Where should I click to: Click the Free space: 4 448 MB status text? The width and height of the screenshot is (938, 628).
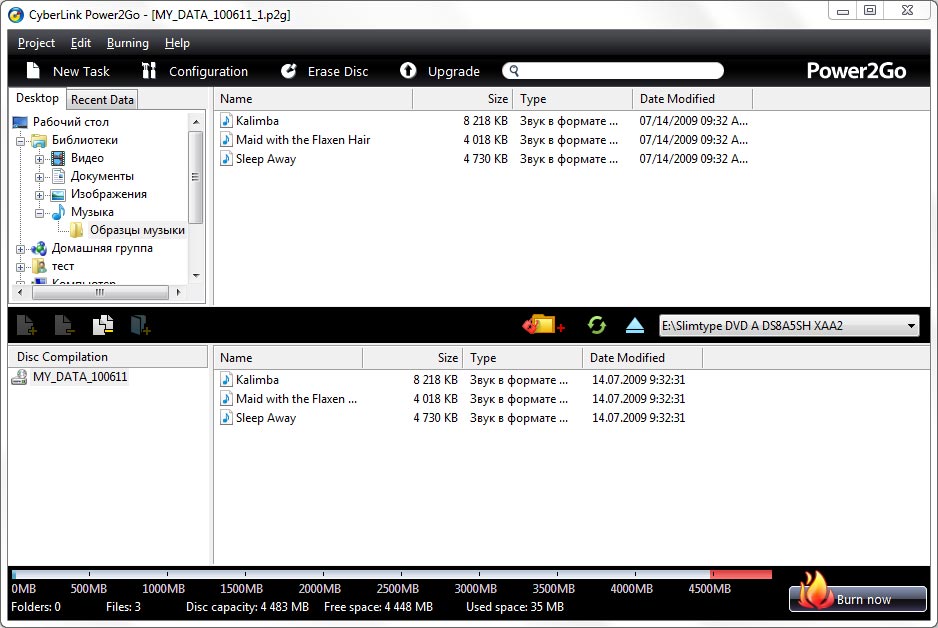(x=378, y=607)
